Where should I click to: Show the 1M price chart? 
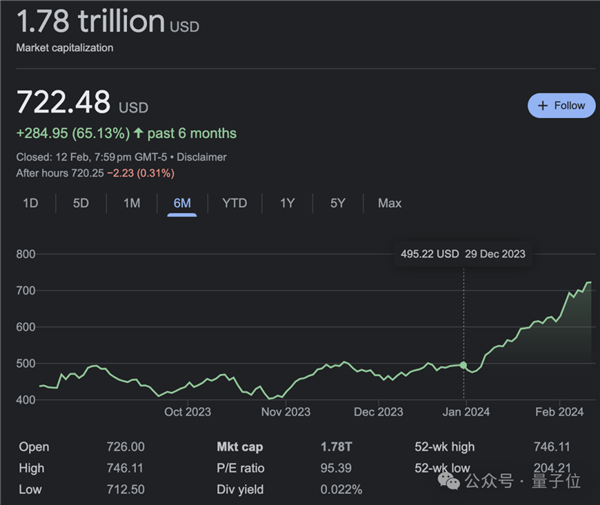point(132,203)
